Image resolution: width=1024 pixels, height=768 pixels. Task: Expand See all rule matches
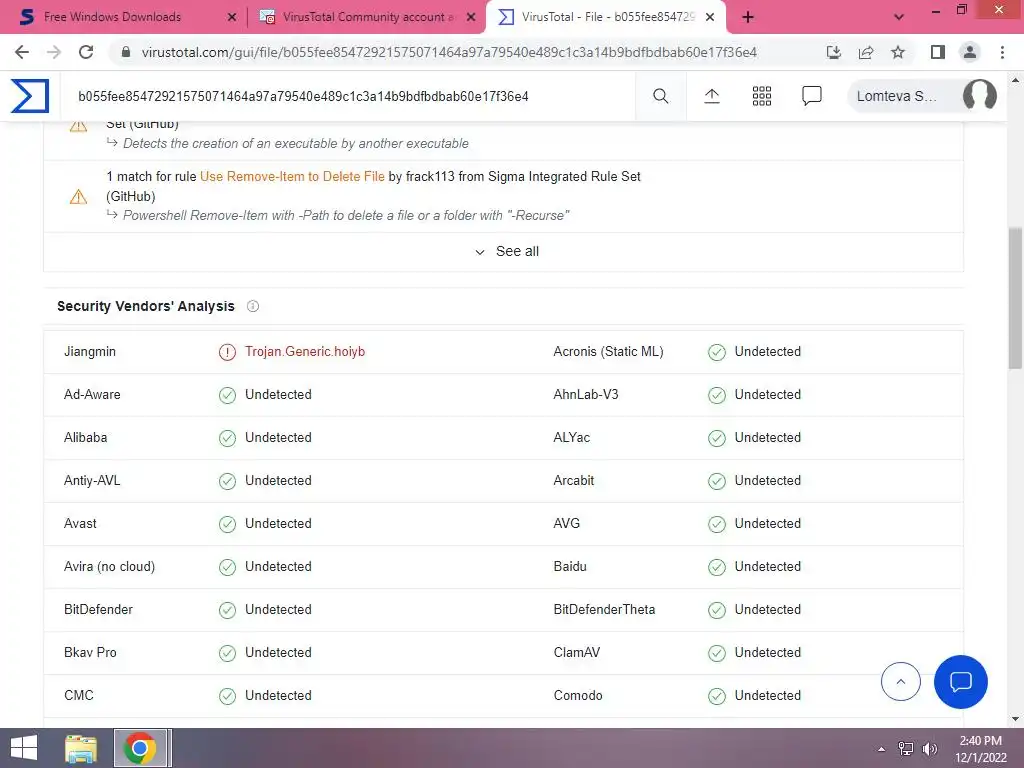507,251
